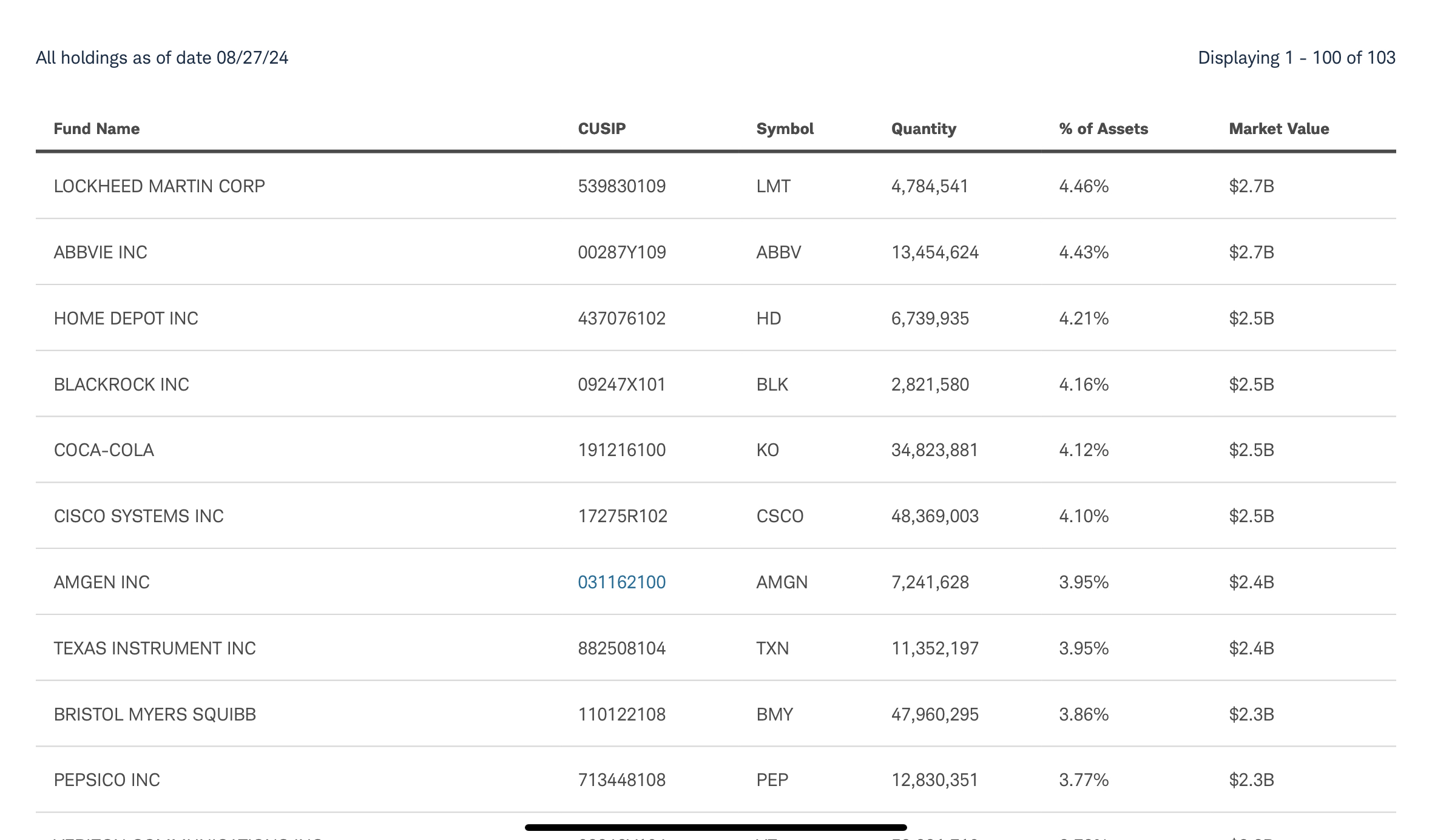This screenshot has width=1432, height=840.
Task: Select PEPSICO INC fund name
Action: (107, 780)
